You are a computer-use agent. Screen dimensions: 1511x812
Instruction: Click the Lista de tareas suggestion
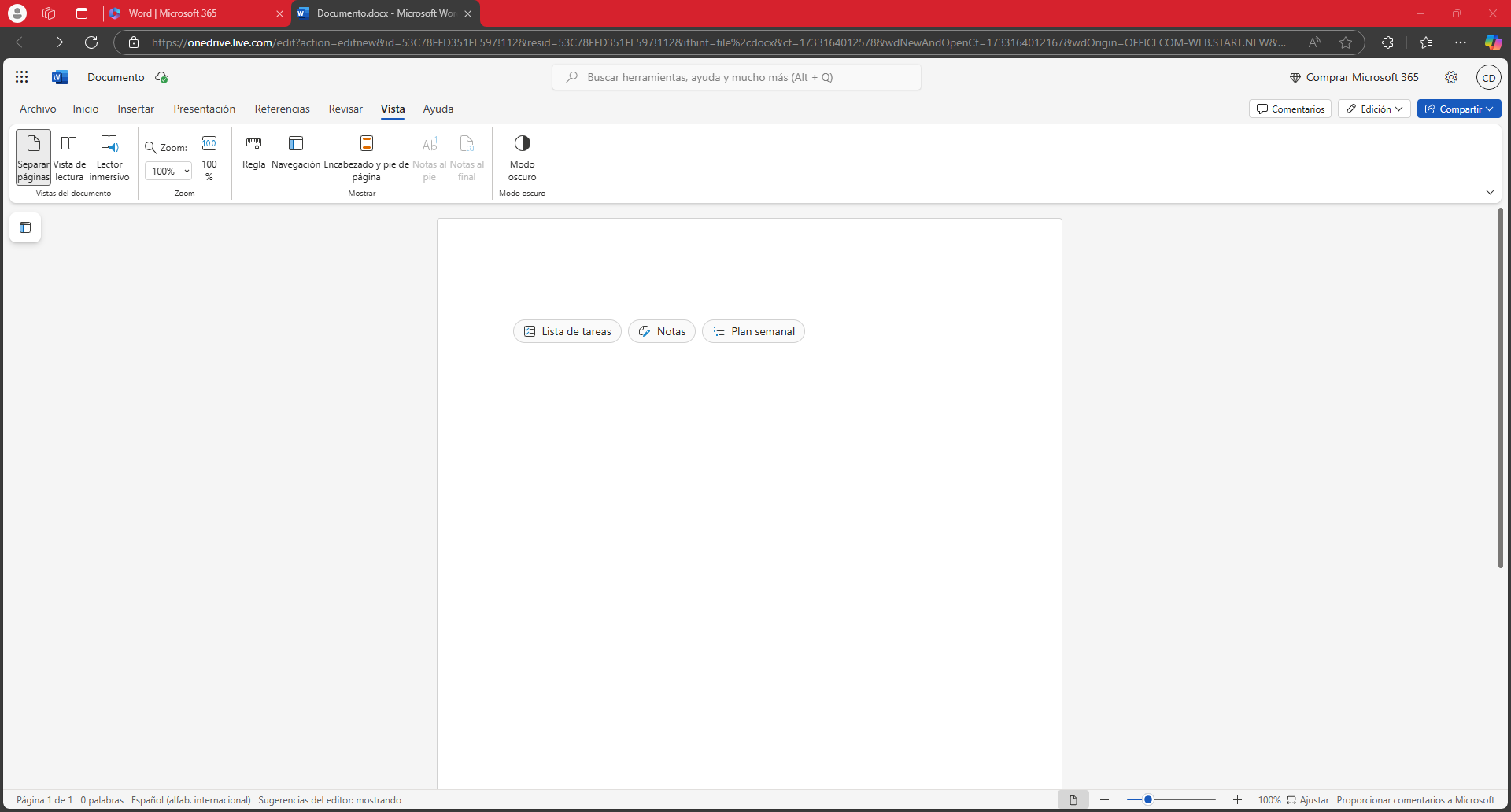567,332
